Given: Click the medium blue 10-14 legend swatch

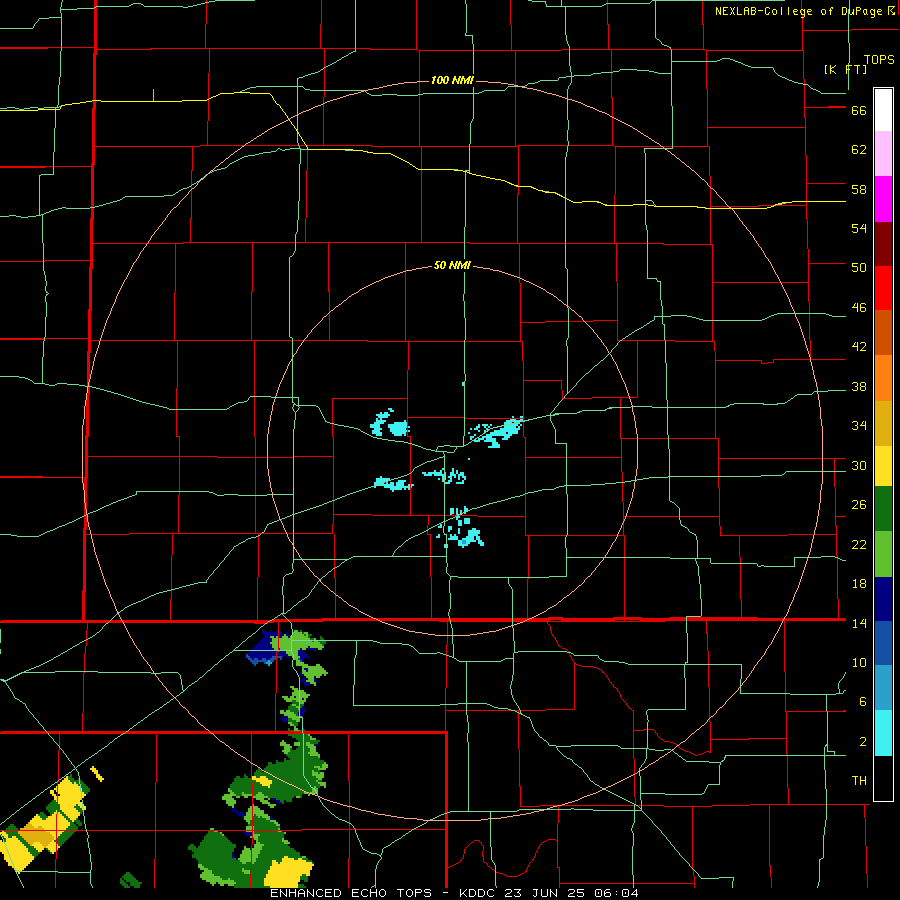Looking at the screenshot, I should (x=883, y=643).
